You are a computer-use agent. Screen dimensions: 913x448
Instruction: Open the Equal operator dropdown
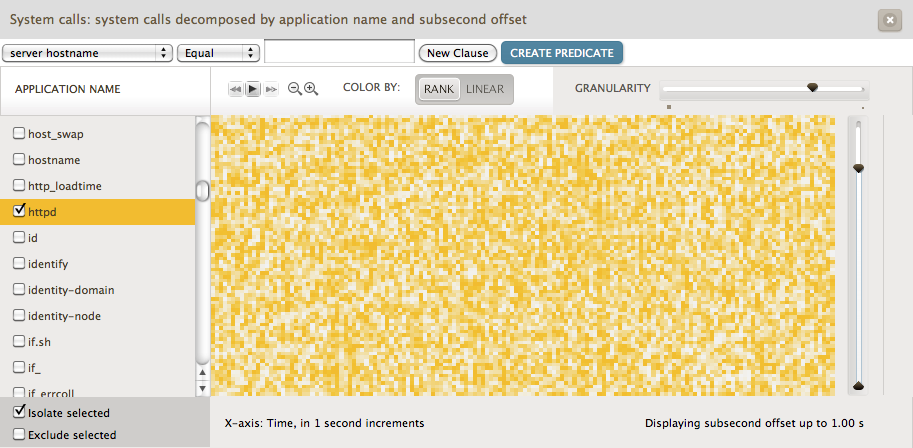pyautogui.click(x=218, y=53)
